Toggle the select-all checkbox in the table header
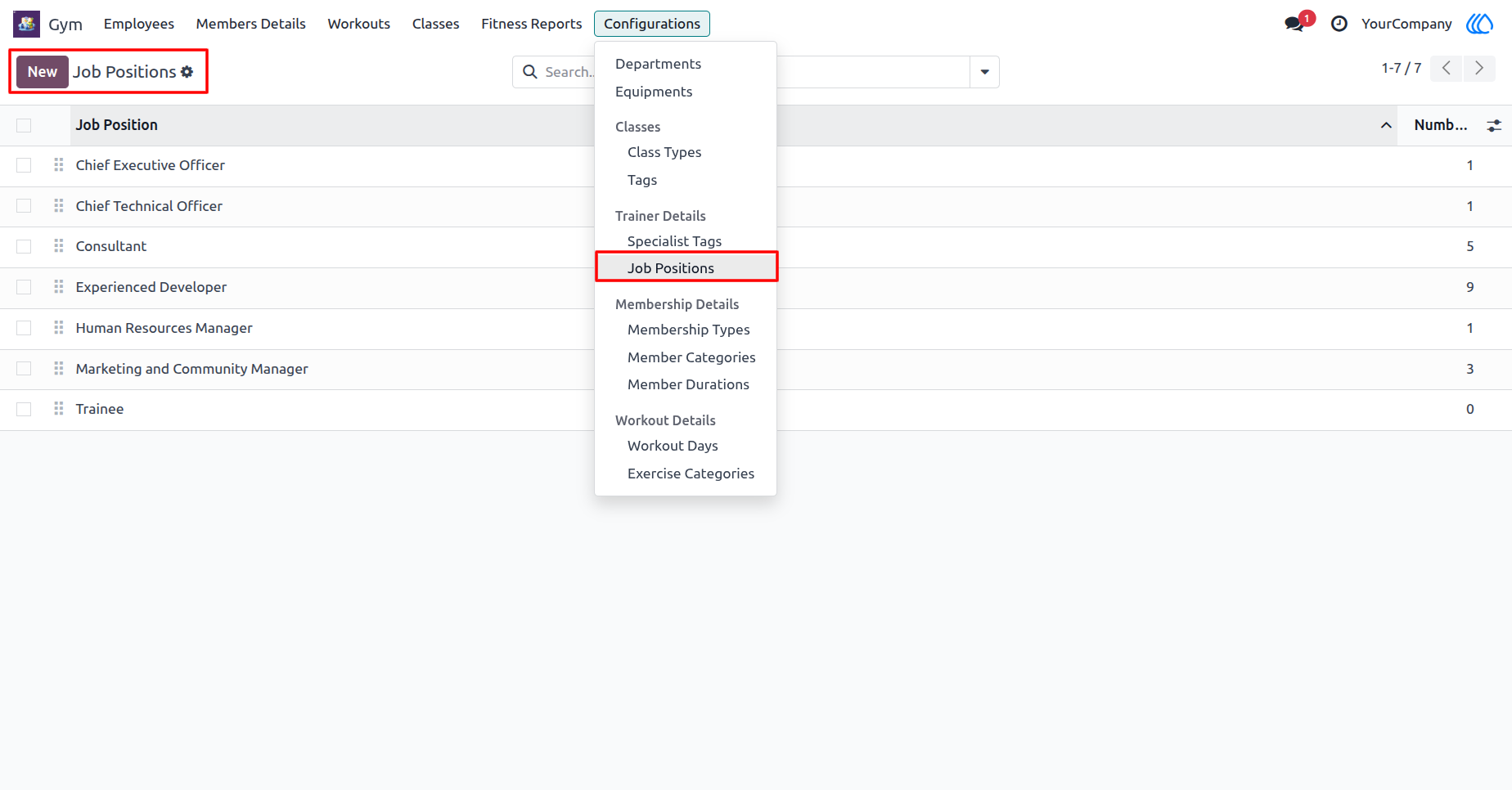The width and height of the screenshot is (1512, 790). click(24, 125)
